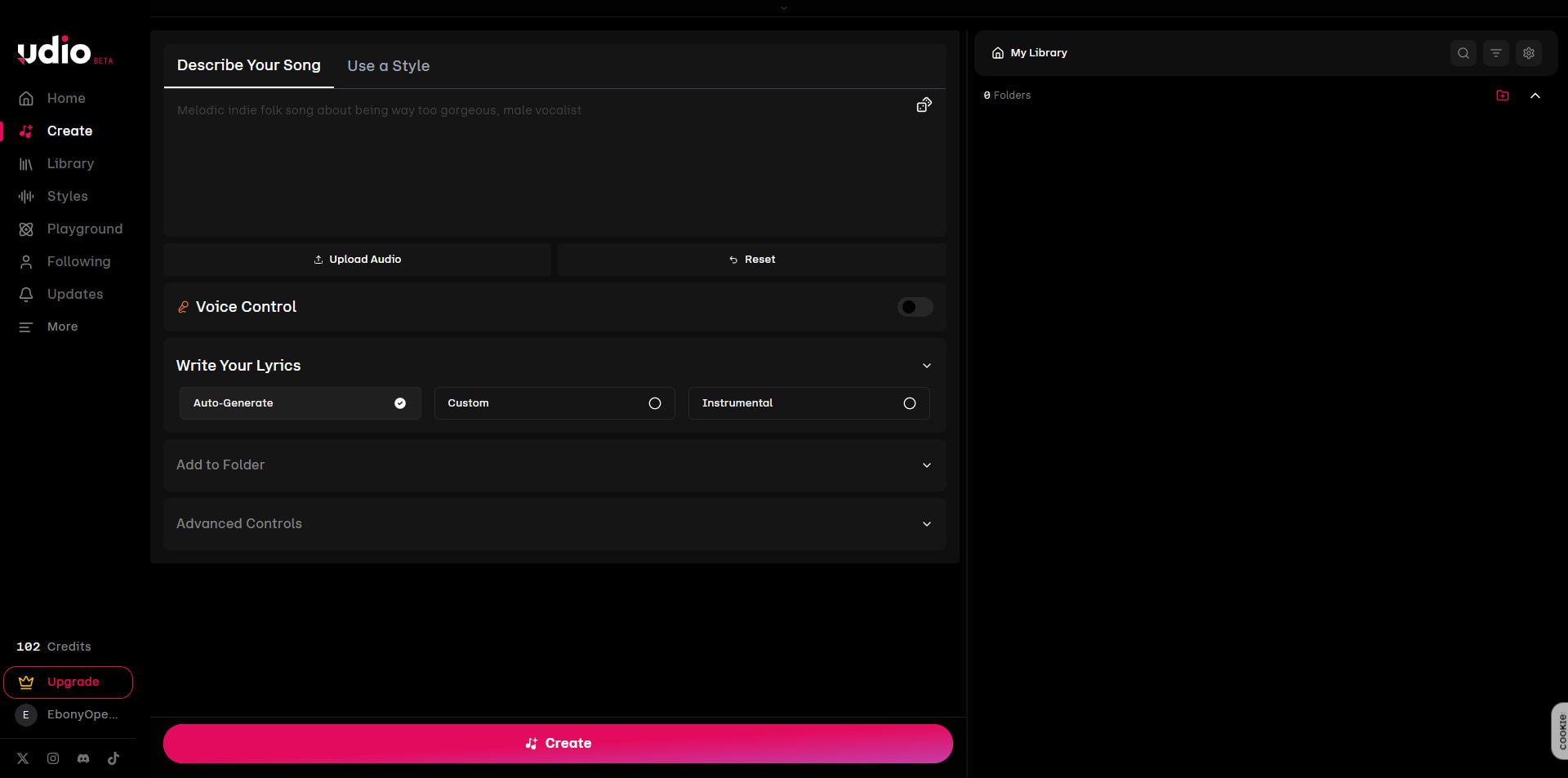The height and width of the screenshot is (778, 1568).
Task: Click the dice randomize prompt icon
Action: pyautogui.click(x=924, y=104)
